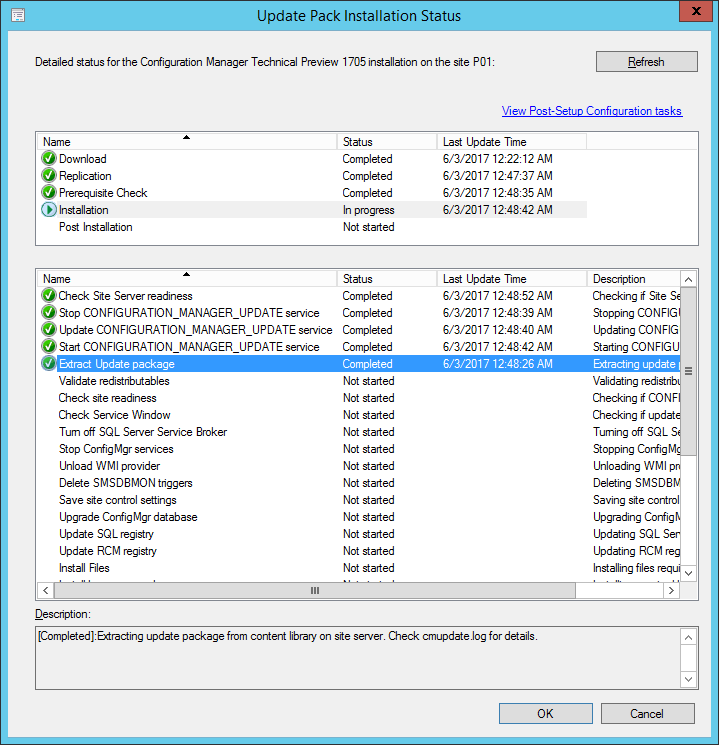719x745 pixels.
Task: Click the In progress status of Installation
Action: [369, 210]
